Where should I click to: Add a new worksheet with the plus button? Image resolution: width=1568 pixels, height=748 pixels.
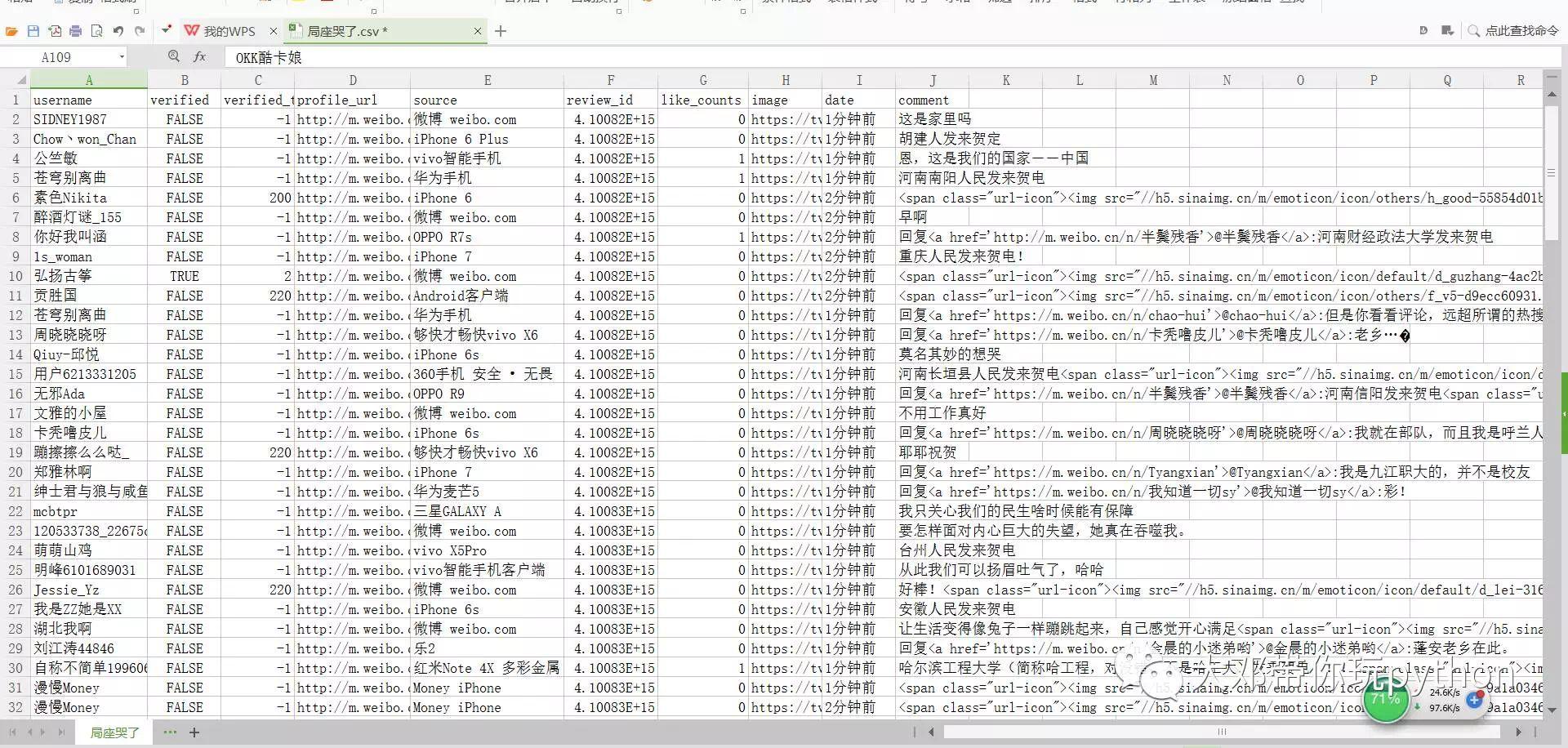tap(194, 732)
